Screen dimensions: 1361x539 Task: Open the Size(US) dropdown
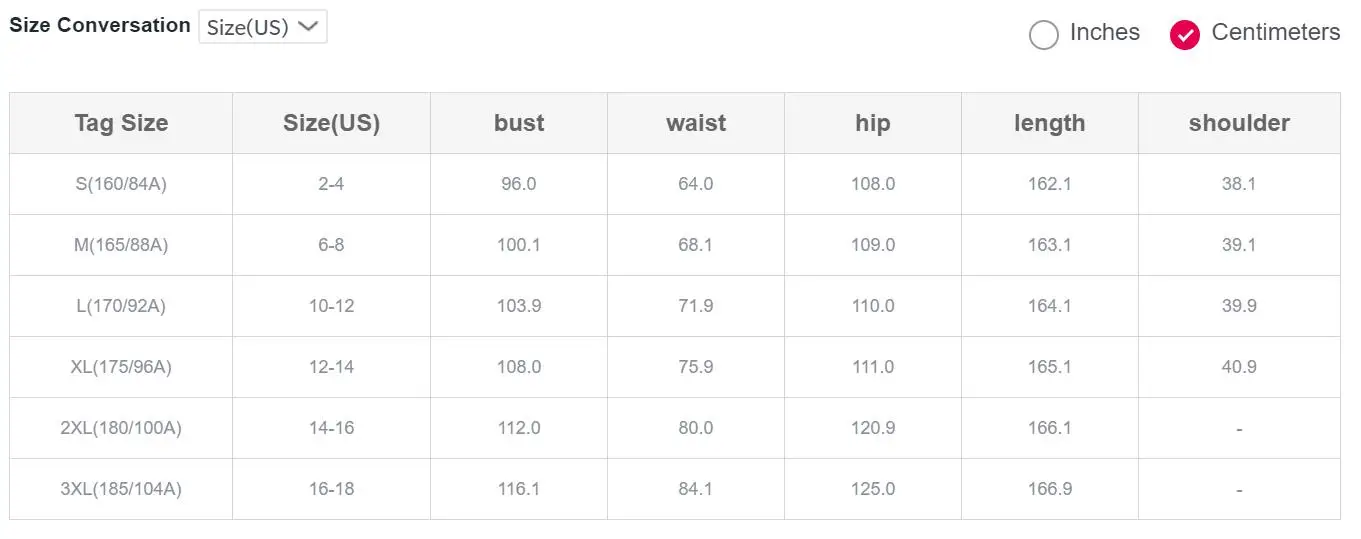(263, 27)
